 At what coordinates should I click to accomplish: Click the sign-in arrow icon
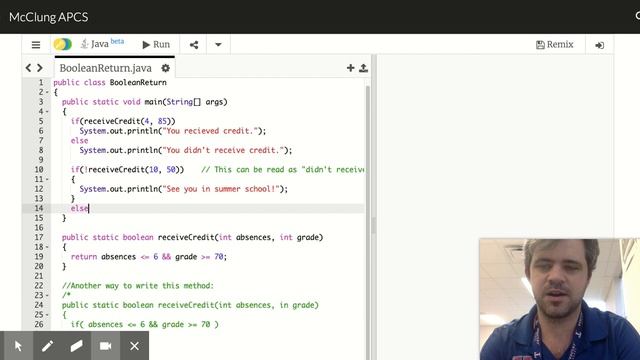[x=600, y=45]
